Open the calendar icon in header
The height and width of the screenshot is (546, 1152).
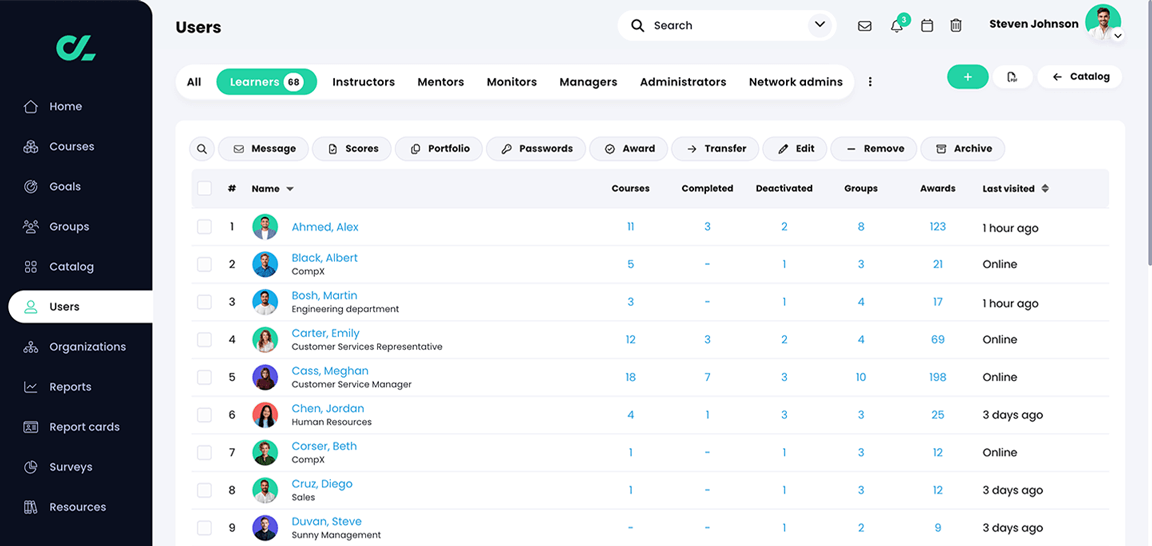click(x=927, y=26)
